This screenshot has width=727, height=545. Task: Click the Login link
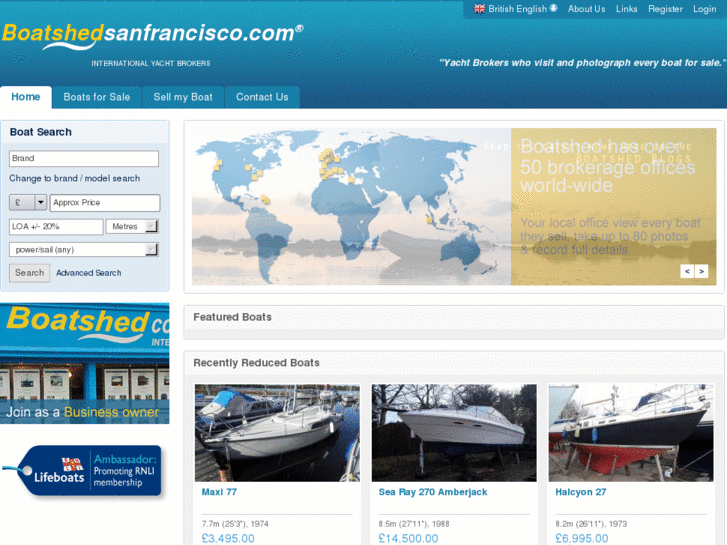[x=704, y=9]
